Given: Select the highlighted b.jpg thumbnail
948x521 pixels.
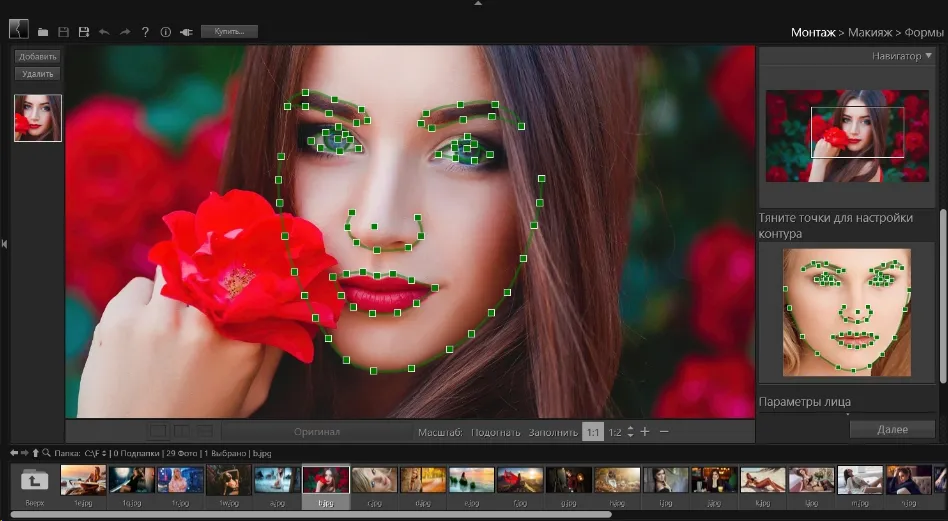Looking at the screenshot, I should click(326, 485).
